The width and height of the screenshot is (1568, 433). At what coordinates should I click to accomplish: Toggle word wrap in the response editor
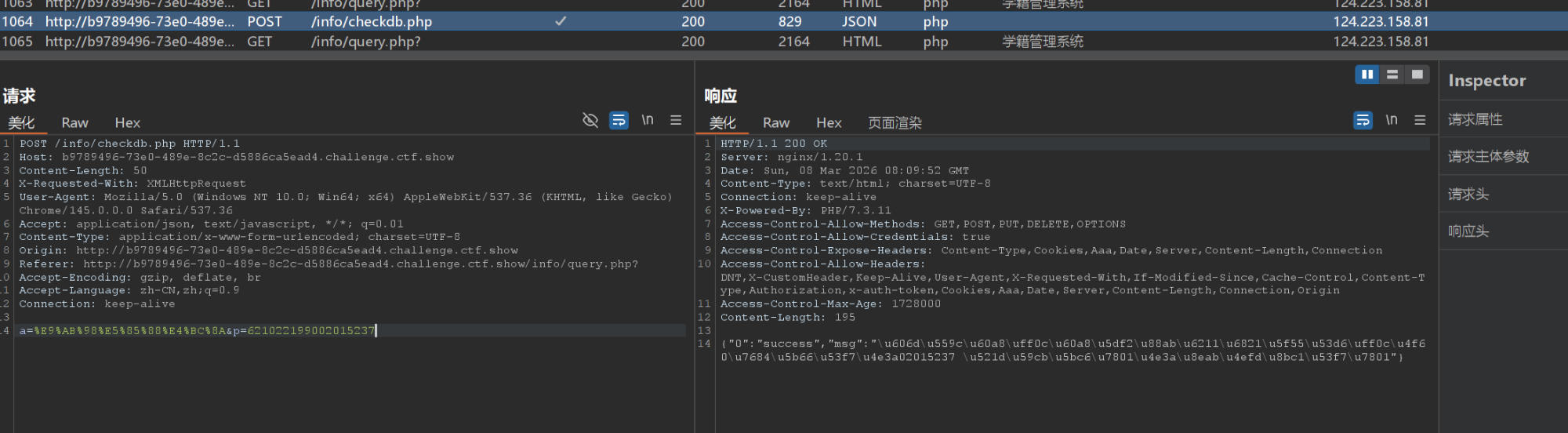point(1363,120)
